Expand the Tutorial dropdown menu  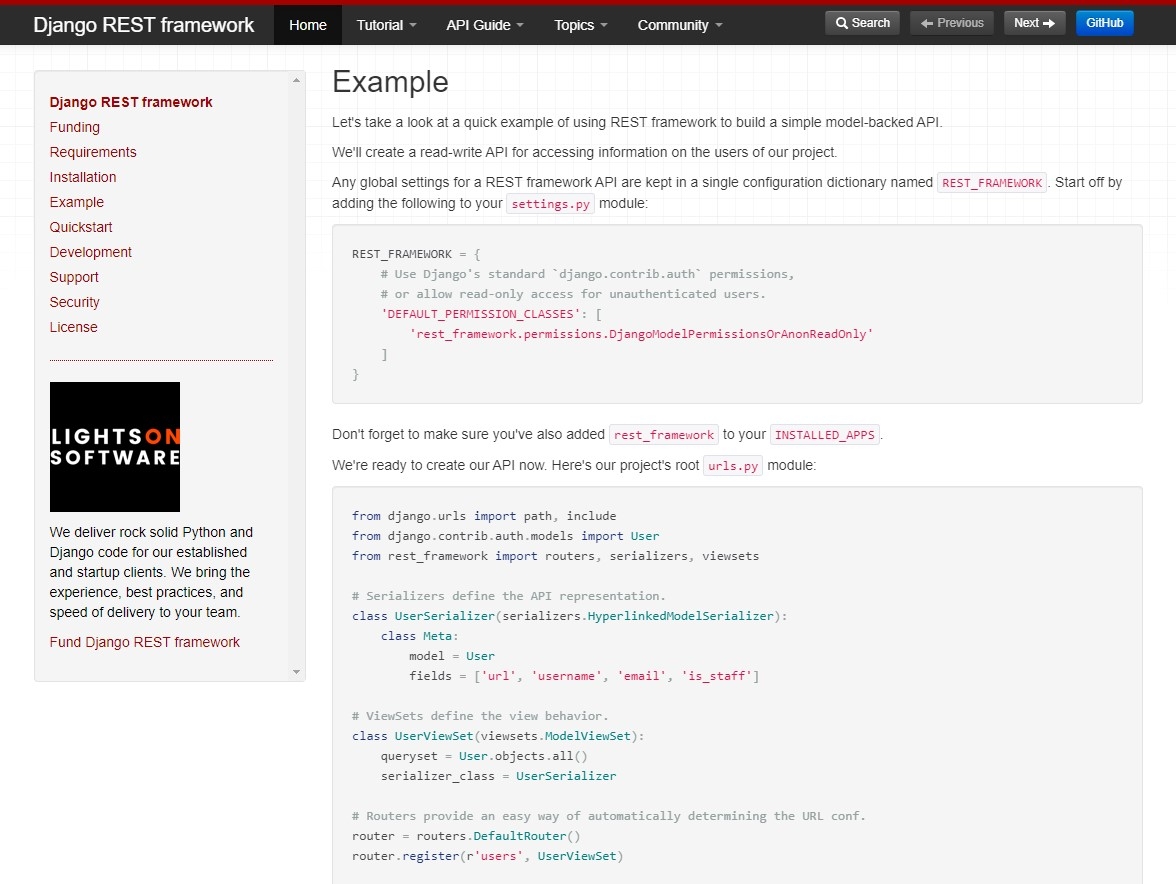386,25
